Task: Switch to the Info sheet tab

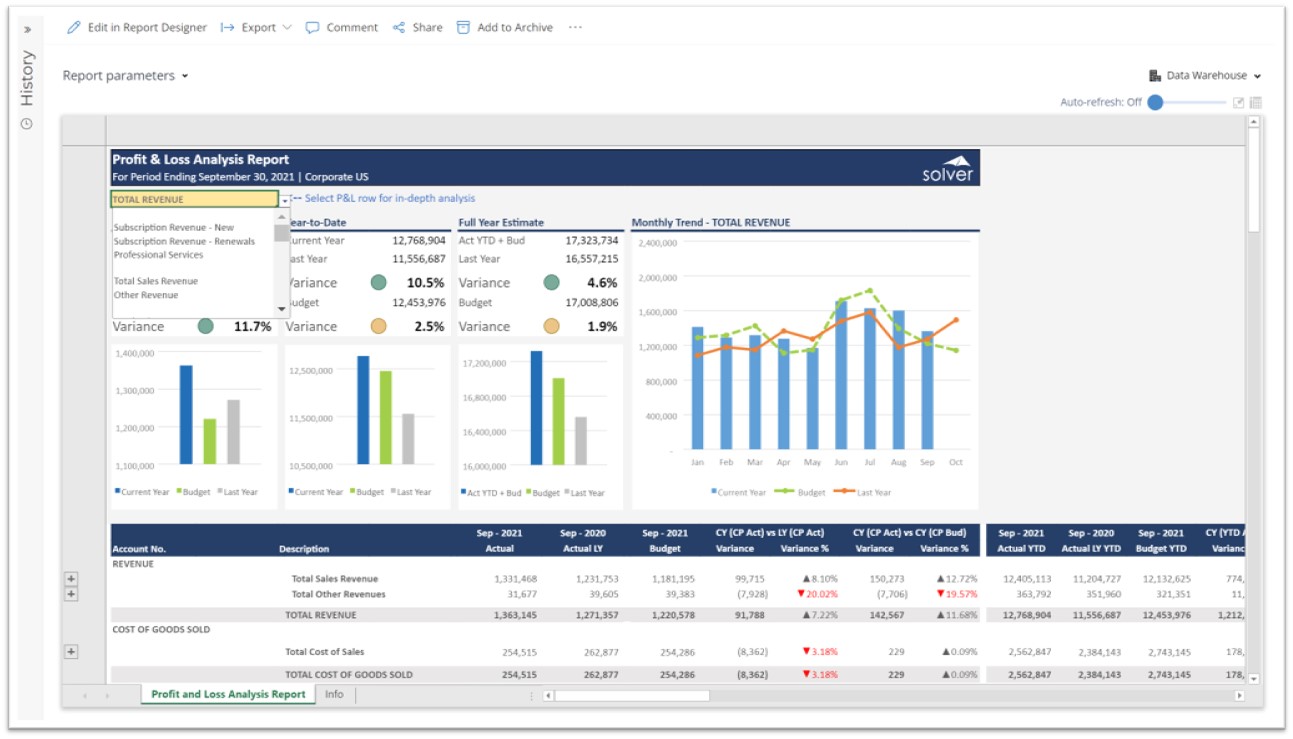Action: point(334,694)
